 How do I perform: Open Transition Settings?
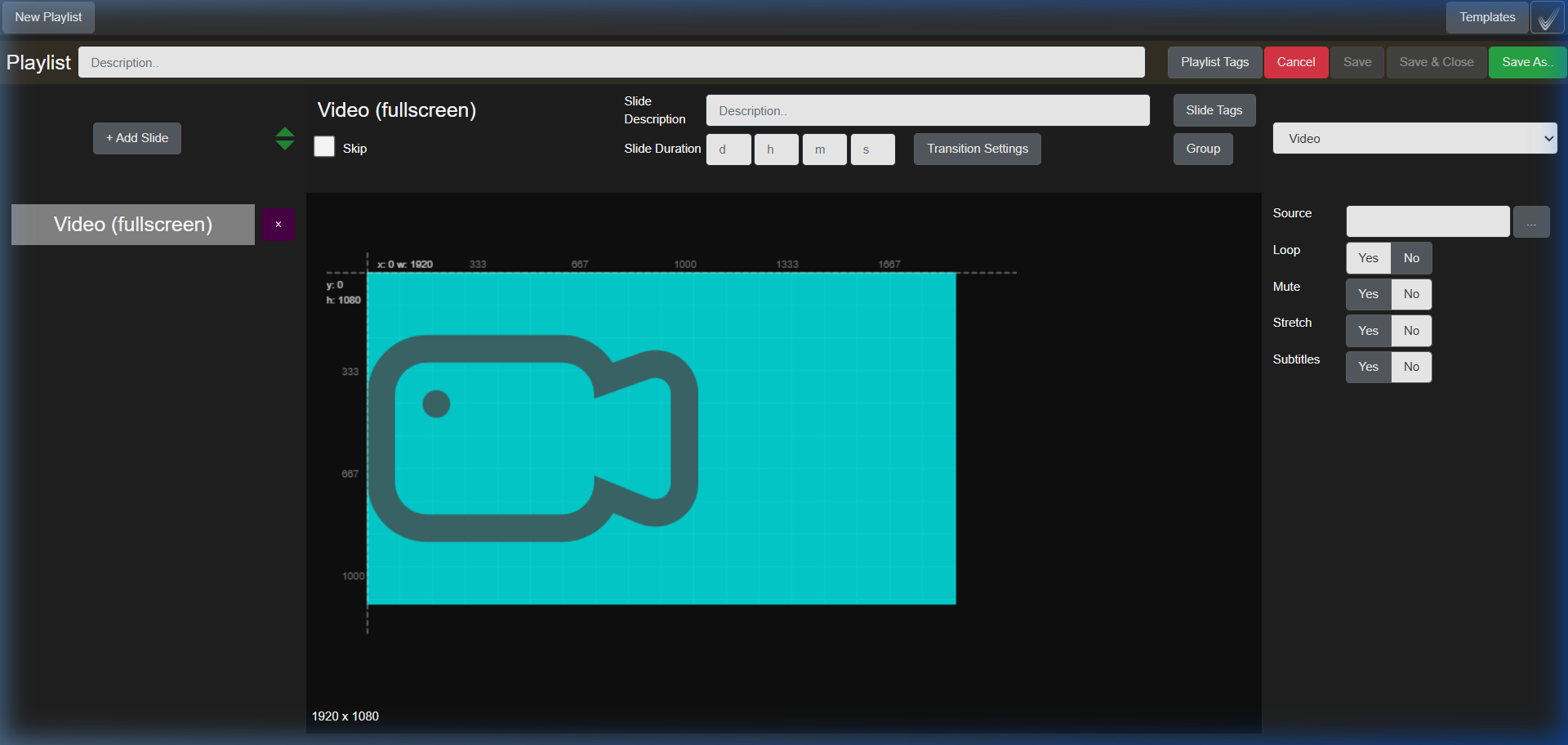978,149
